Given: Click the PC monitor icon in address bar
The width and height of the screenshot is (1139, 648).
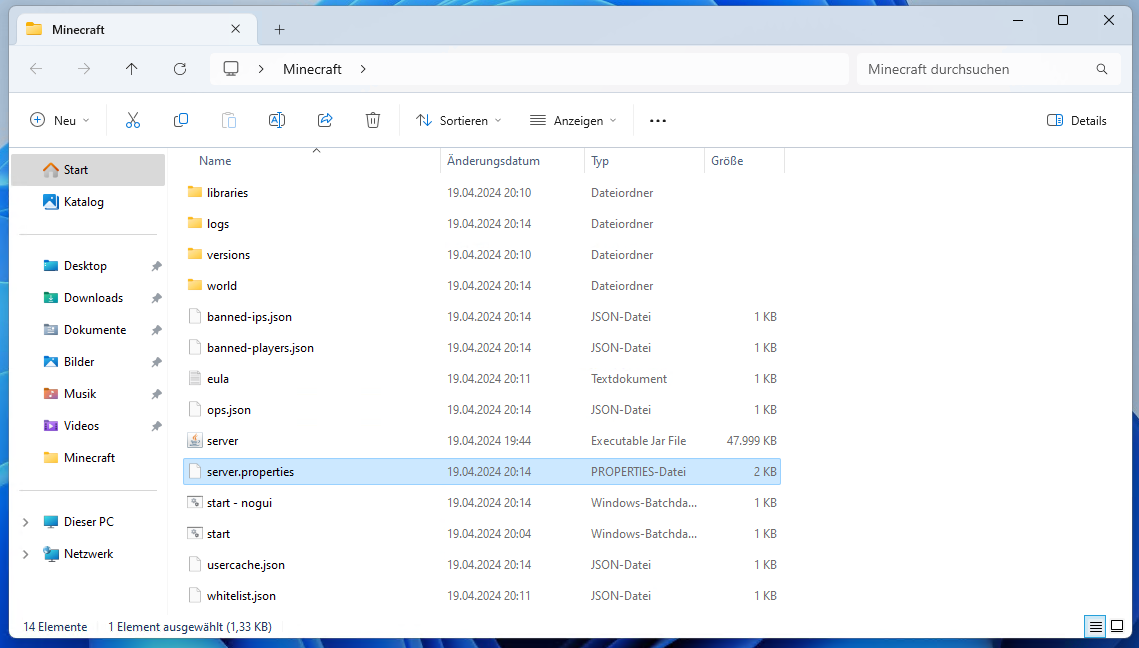Looking at the screenshot, I should click(x=231, y=69).
